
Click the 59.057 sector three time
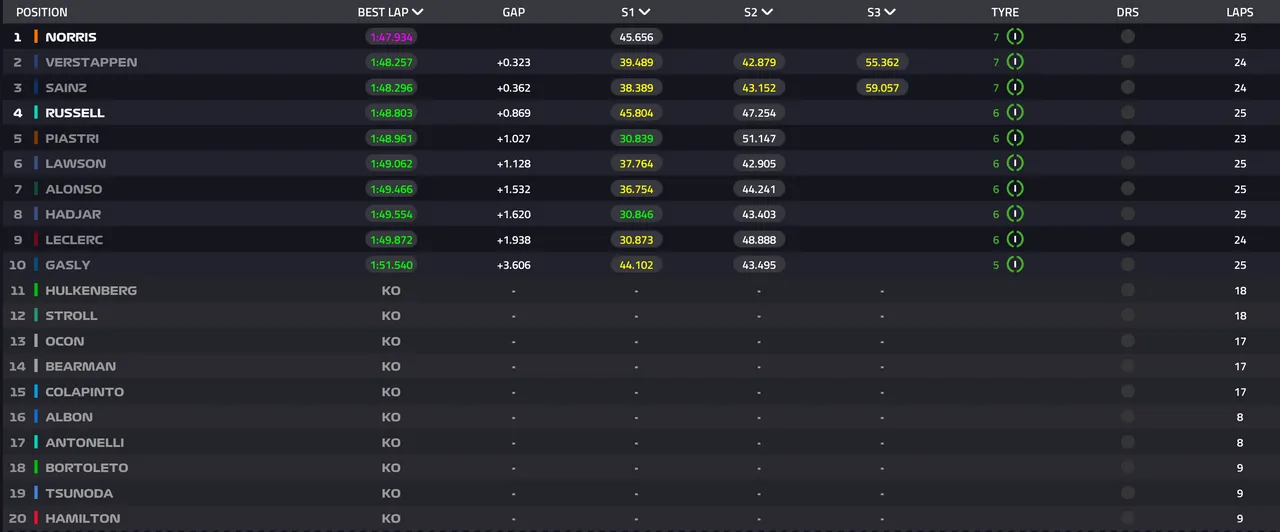pyautogui.click(x=882, y=87)
